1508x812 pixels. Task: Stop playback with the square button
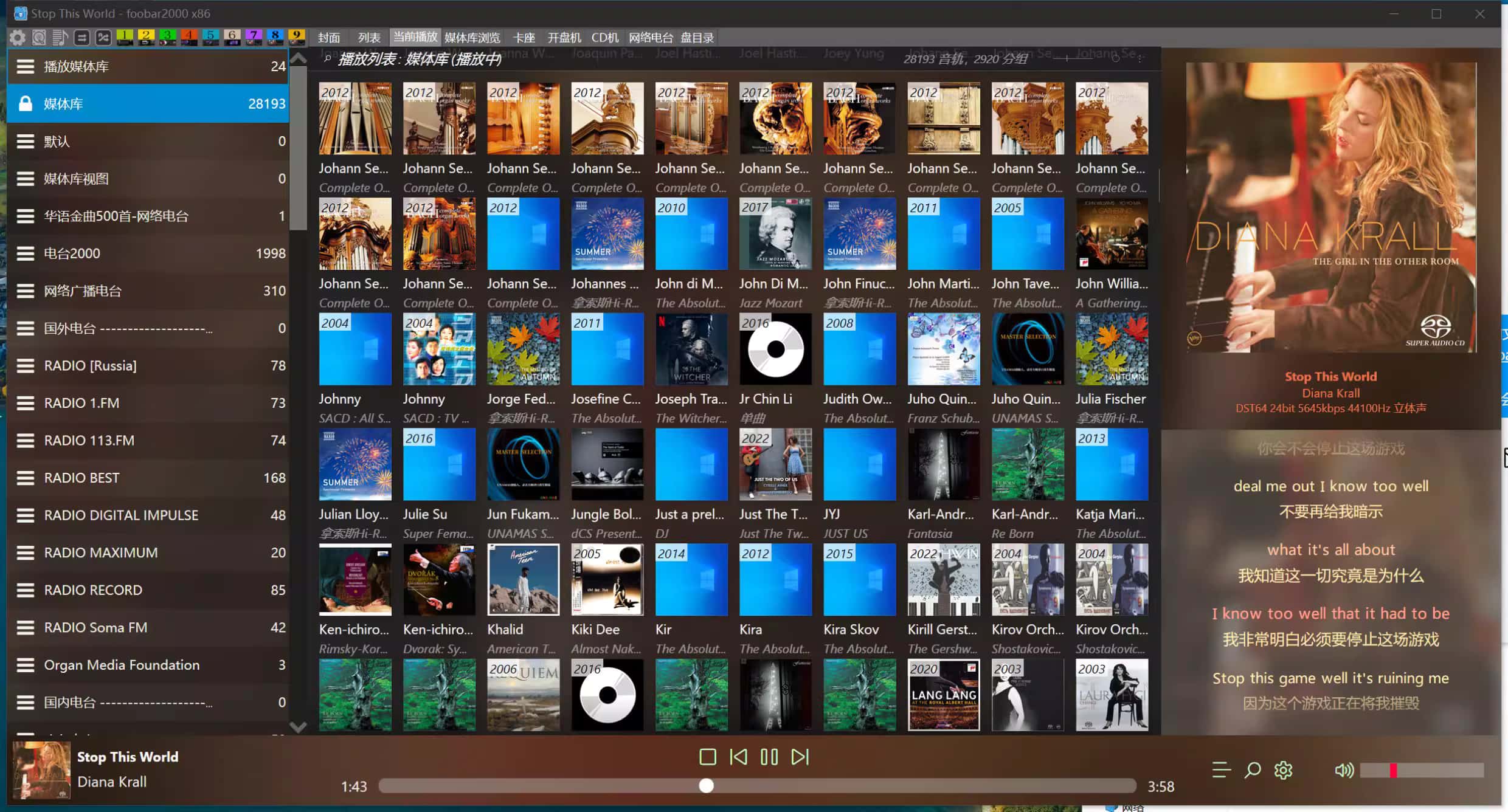point(707,757)
